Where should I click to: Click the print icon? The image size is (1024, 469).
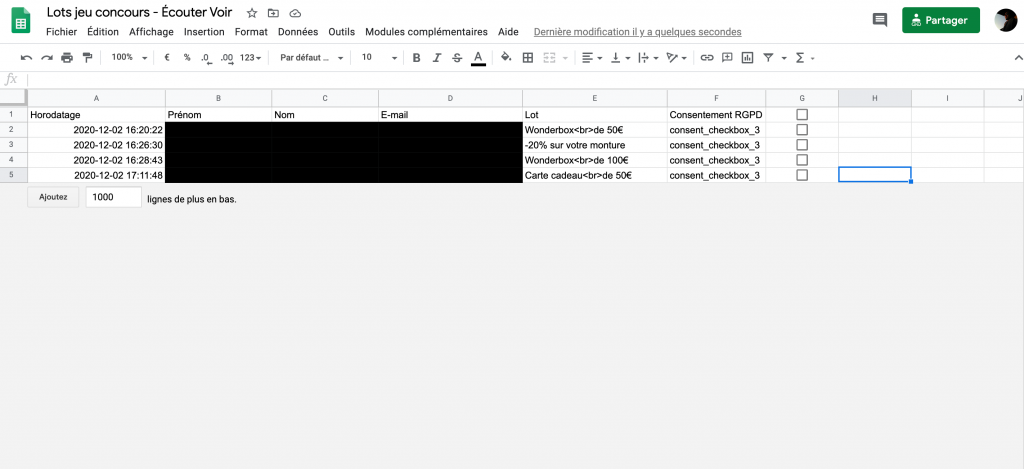[x=67, y=58]
